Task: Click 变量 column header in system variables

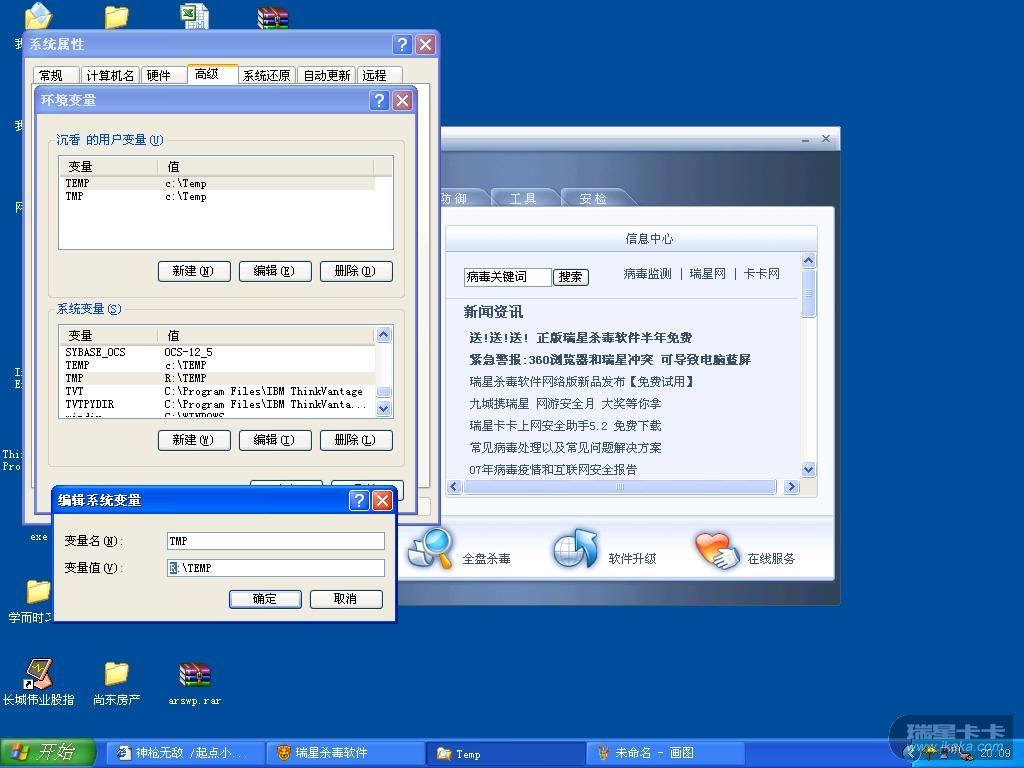Action: 108,336
